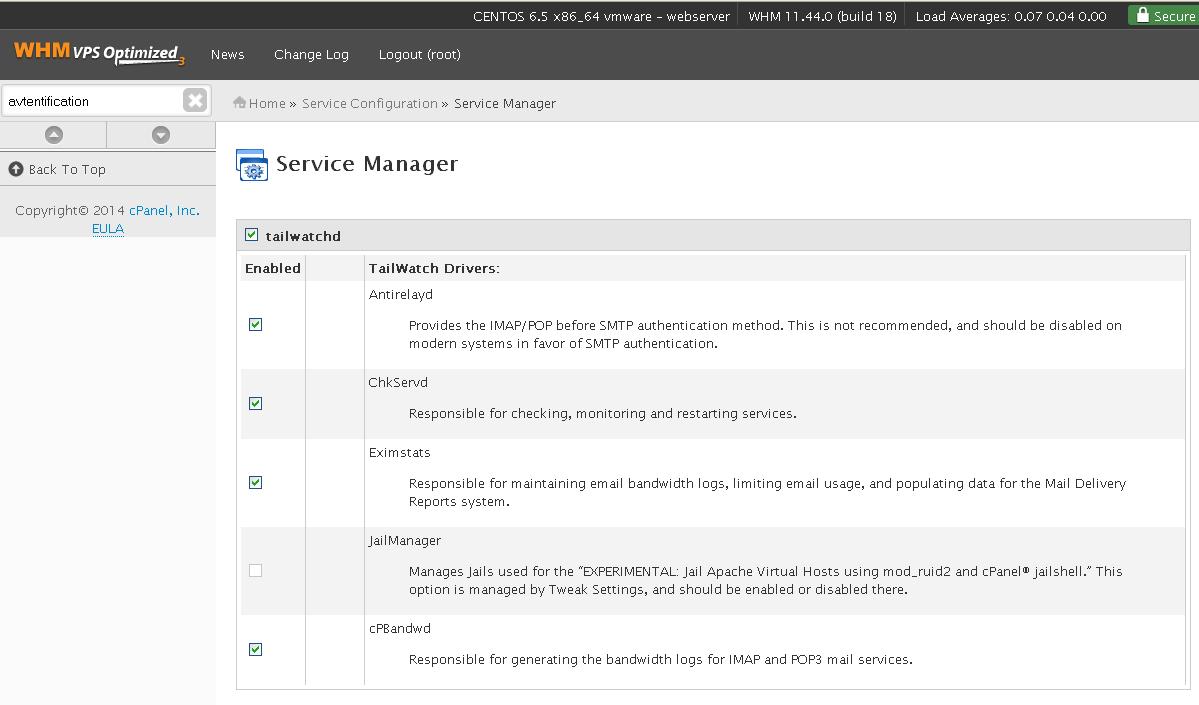Click the cPBandwd bandwidth logs description
Viewport: 1199px width, 705px height.
tap(661, 660)
